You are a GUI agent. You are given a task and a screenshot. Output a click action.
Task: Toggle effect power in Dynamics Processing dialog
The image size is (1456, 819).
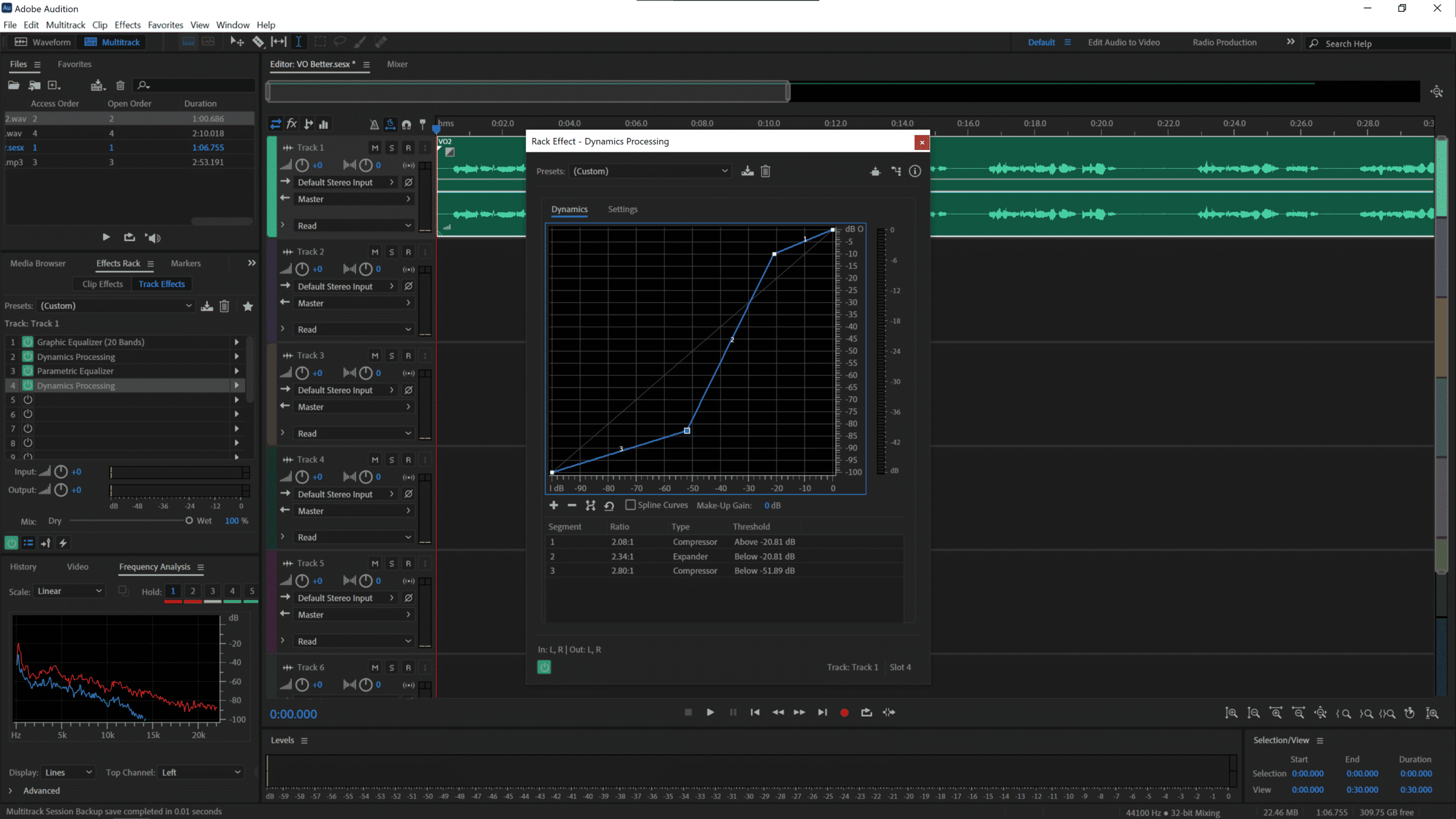tap(544, 667)
